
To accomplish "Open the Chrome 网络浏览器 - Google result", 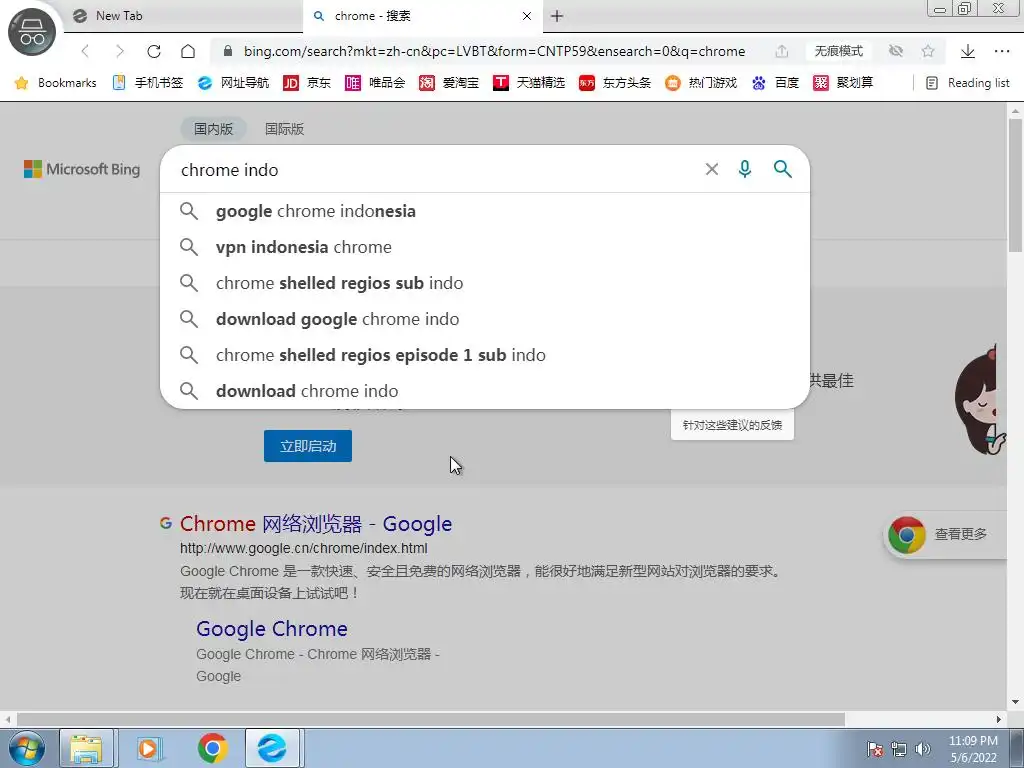I will pyautogui.click(x=316, y=524).
